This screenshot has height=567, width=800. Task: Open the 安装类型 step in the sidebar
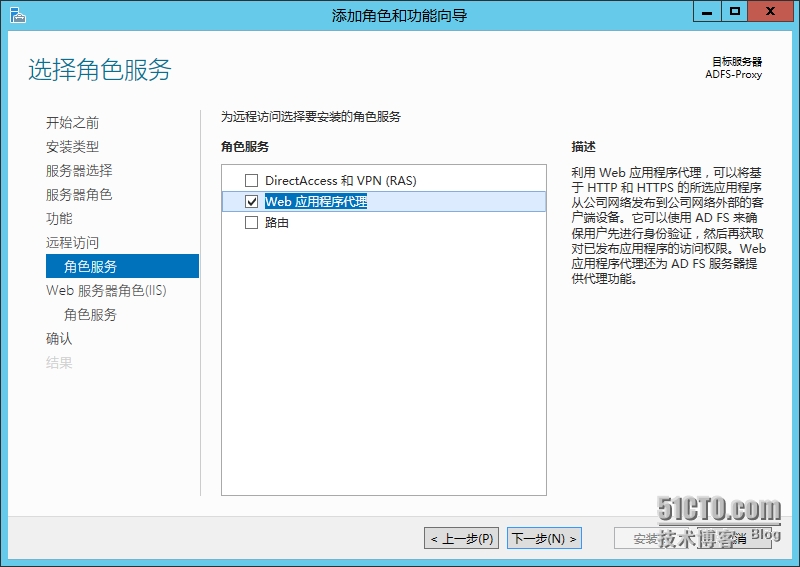73,147
